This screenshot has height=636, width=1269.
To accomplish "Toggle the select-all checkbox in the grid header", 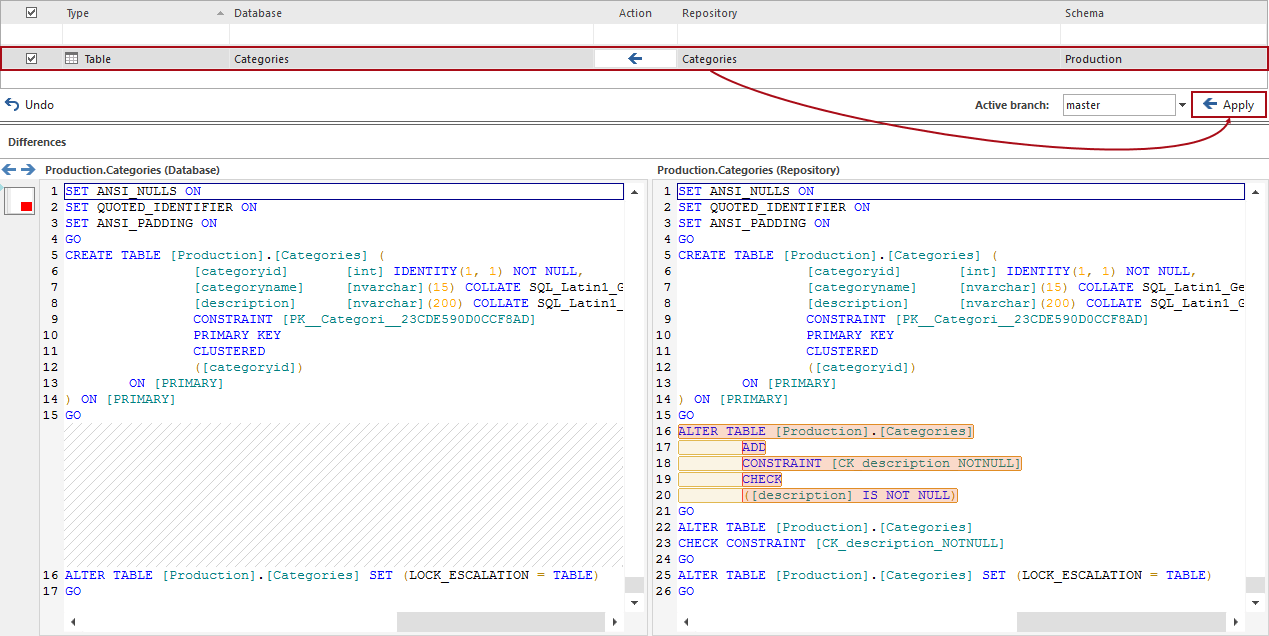I will coord(31,12).
